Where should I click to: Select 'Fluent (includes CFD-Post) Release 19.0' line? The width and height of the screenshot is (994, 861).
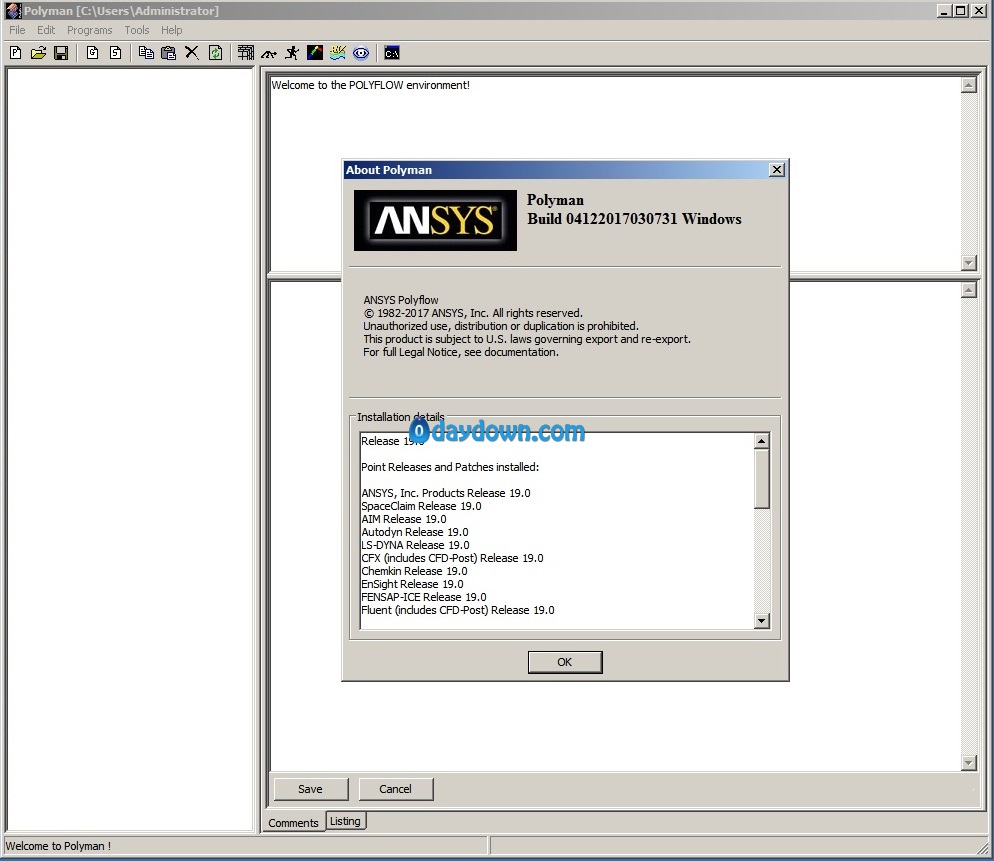[x=458, y=610]
